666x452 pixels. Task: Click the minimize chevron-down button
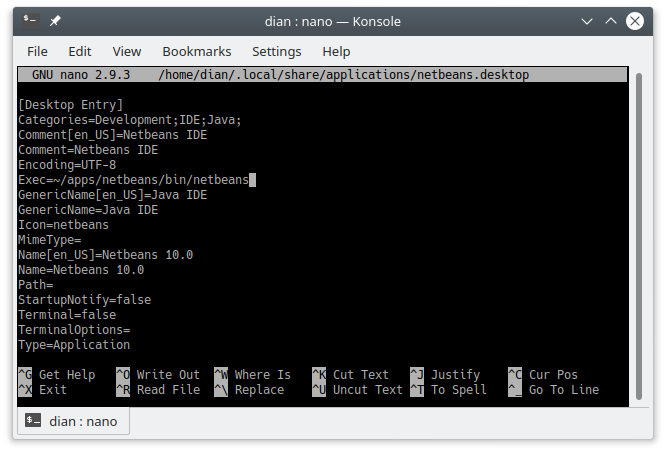587,21
